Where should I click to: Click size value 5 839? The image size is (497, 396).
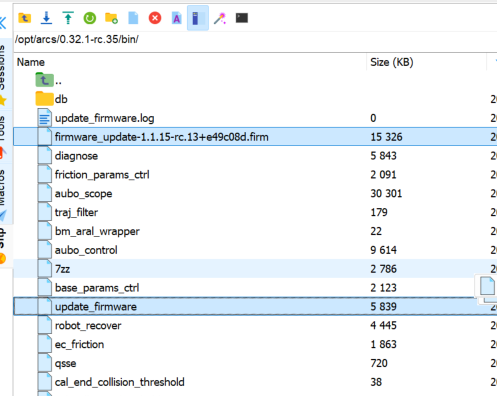click(383, 307)
